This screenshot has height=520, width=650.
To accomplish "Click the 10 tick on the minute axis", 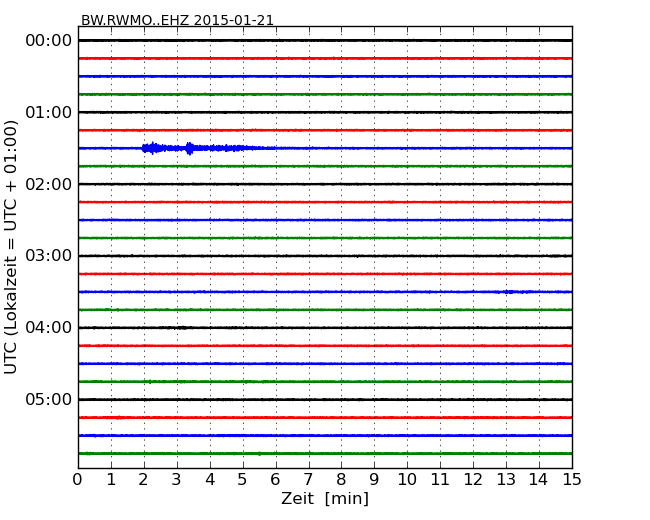I will [407, 479].
